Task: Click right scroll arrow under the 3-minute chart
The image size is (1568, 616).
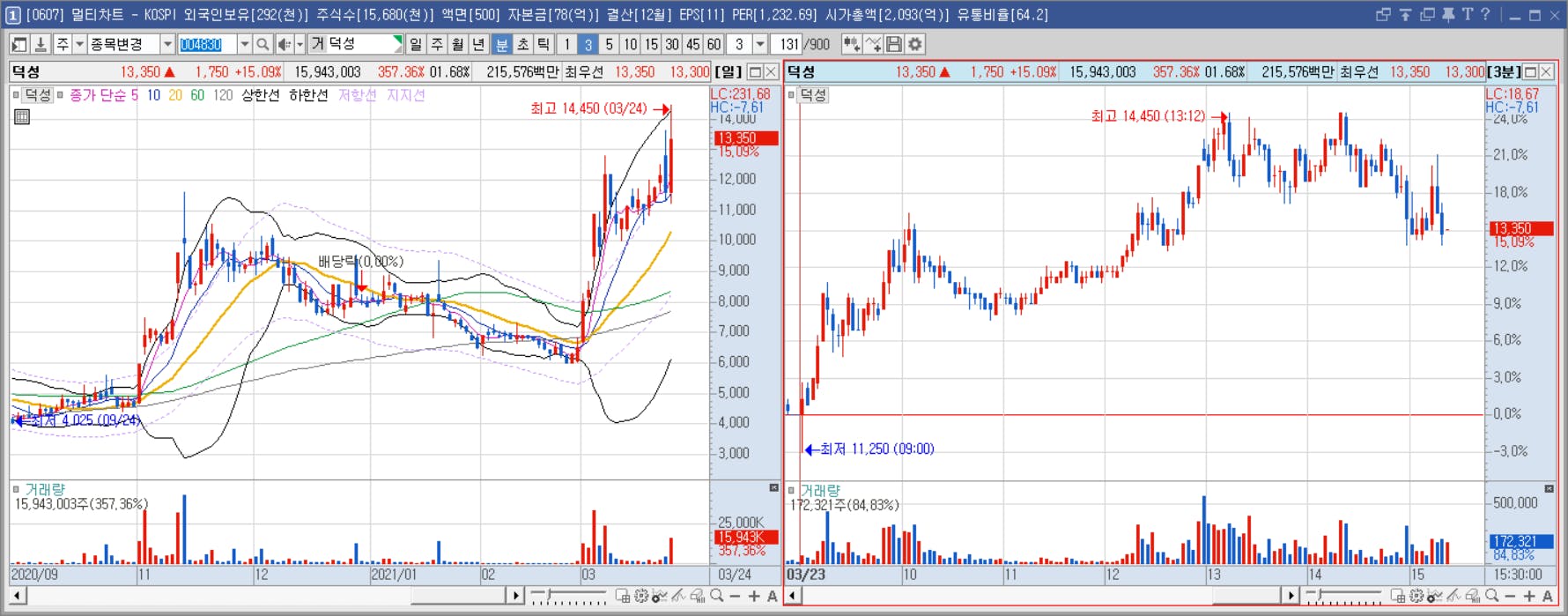Action: pyautogui.click(x=1291, y=596)
